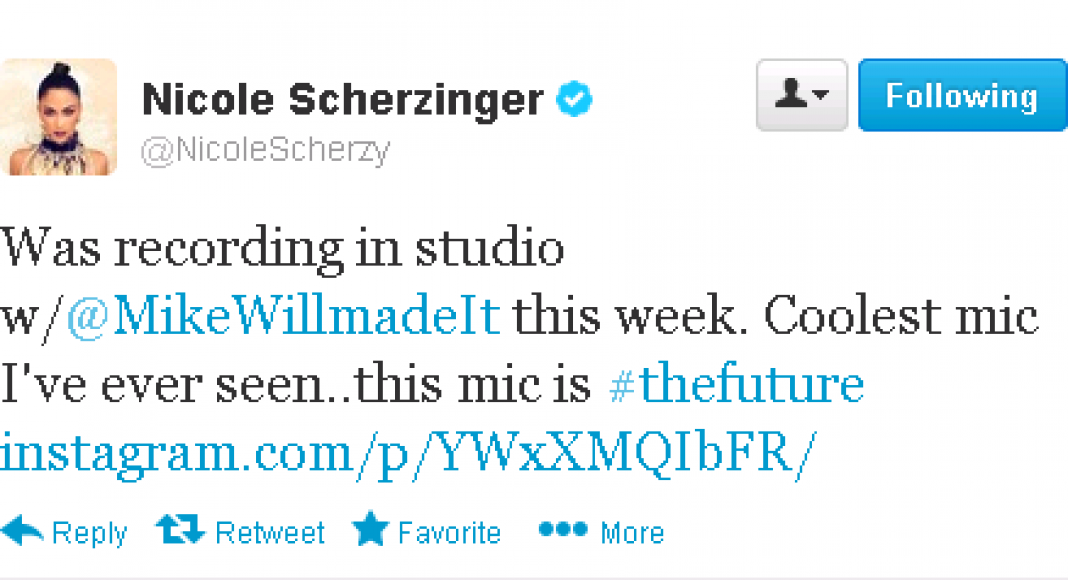The image size is (1068, 580).
Task: Visit the @NicoleScherzy handle
Action: pos(265,150)
